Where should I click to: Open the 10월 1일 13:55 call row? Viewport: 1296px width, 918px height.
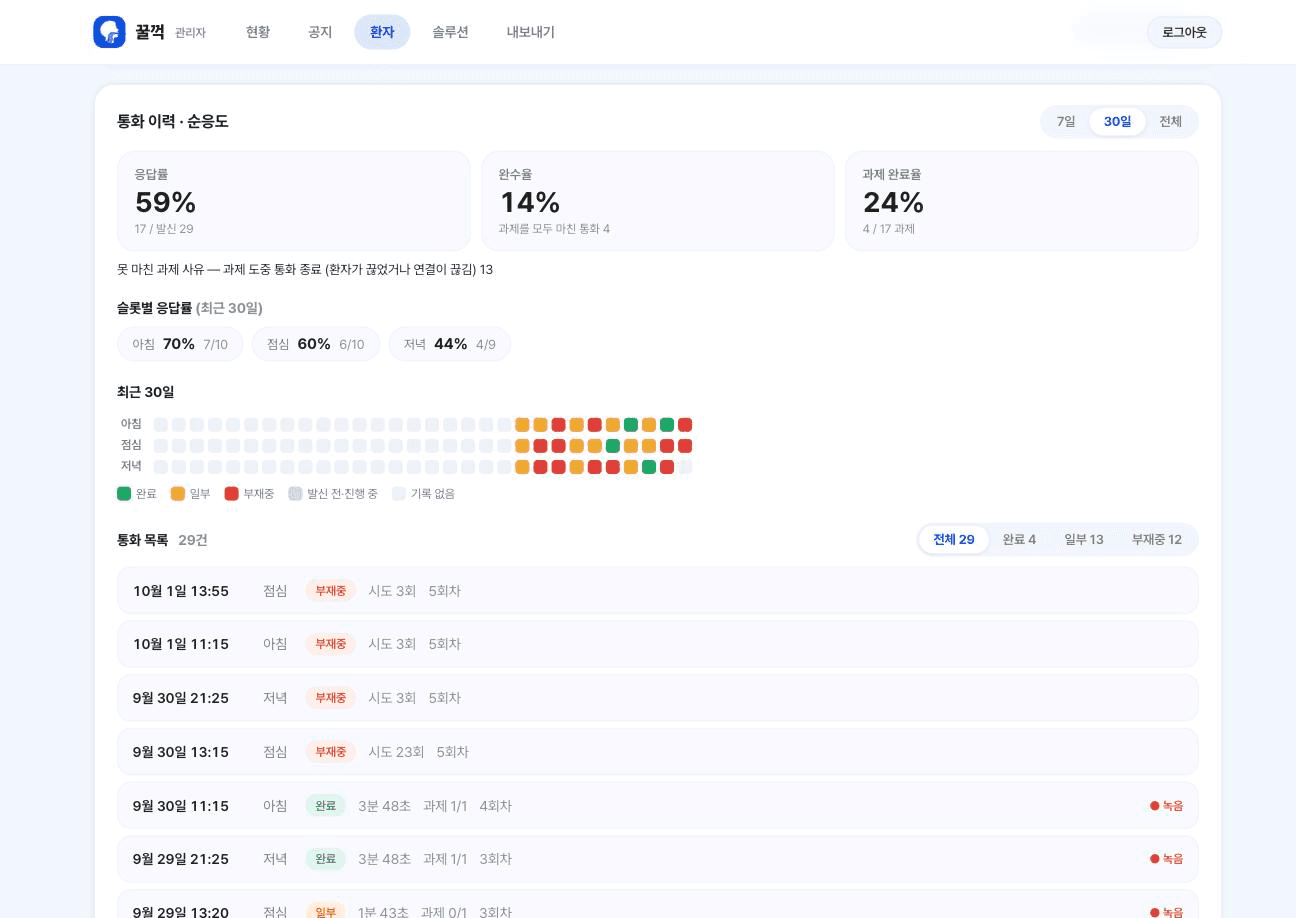(x=658, y=591)
